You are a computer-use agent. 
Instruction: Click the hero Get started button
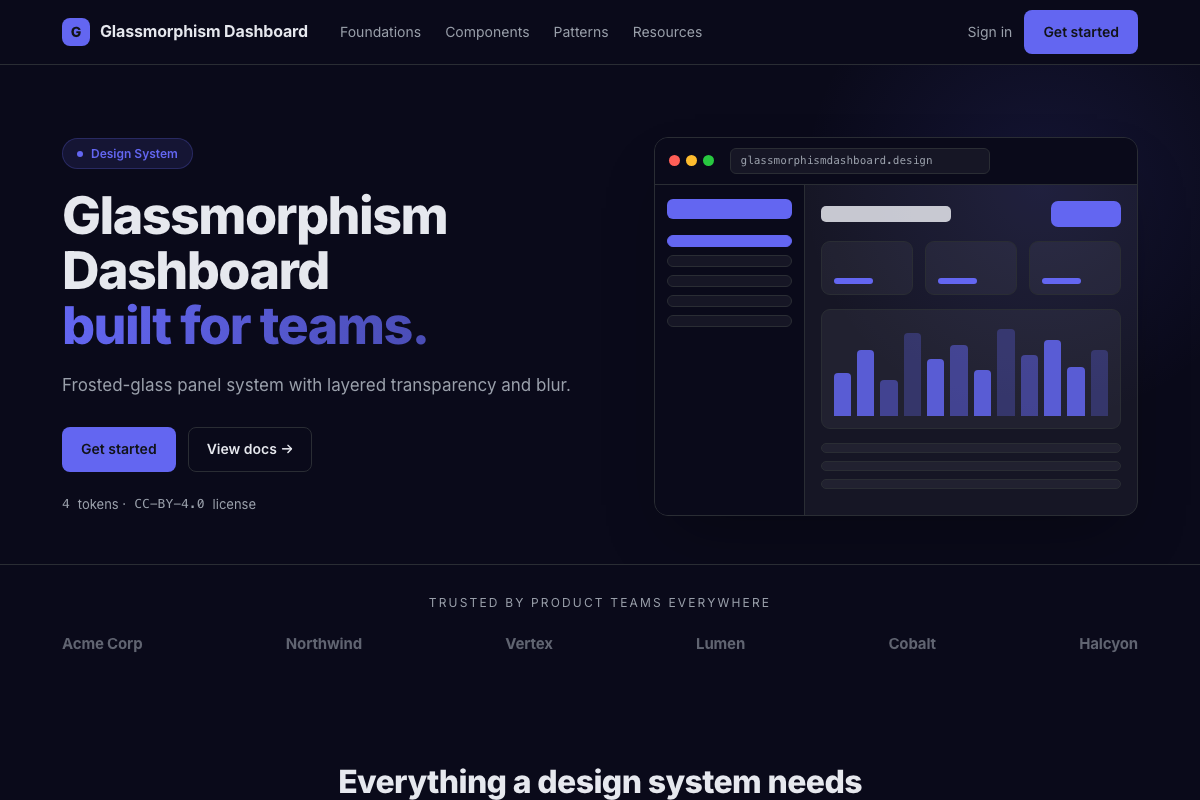point(119,449)
